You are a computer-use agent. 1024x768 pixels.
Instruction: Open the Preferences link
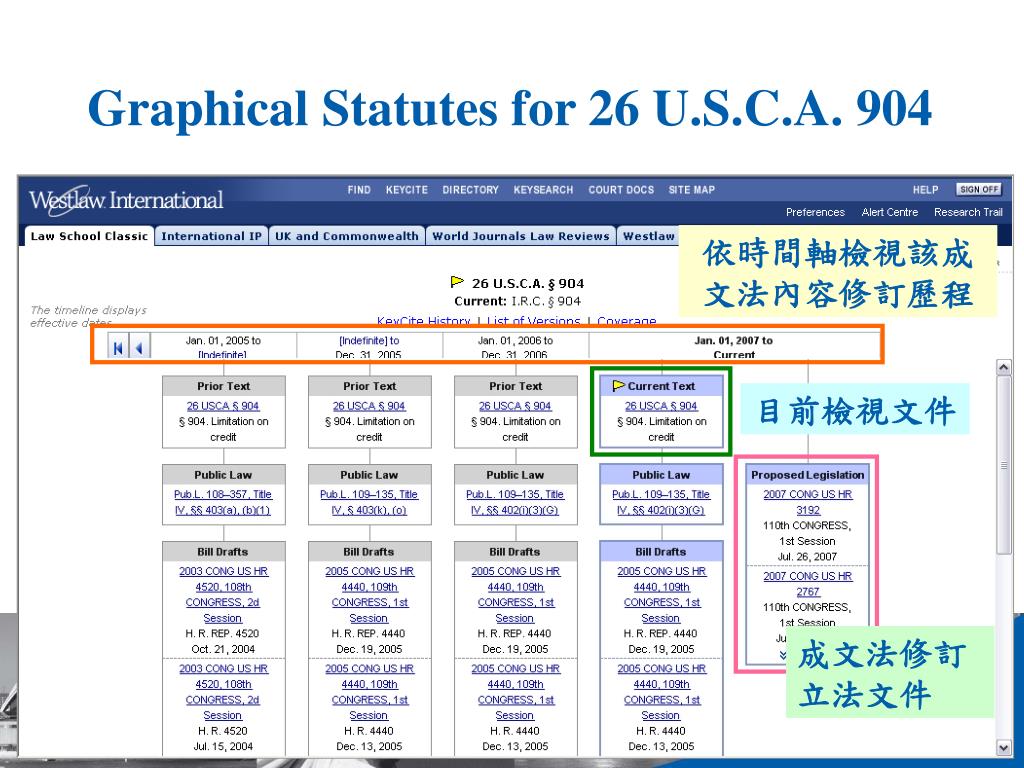(x=815, y=212)
